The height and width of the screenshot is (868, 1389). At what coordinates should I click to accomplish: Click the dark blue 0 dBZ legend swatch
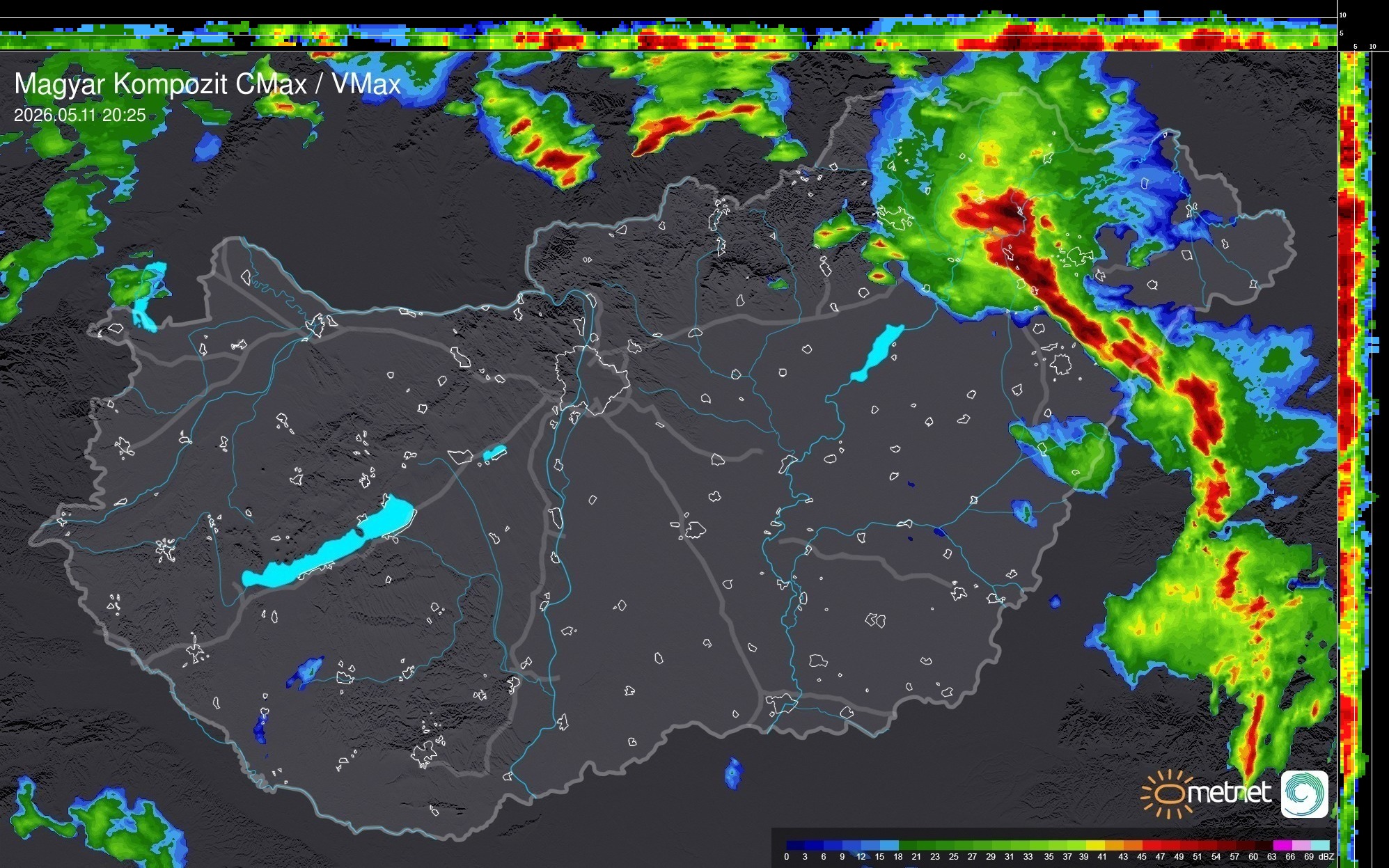tap(796, 845)
